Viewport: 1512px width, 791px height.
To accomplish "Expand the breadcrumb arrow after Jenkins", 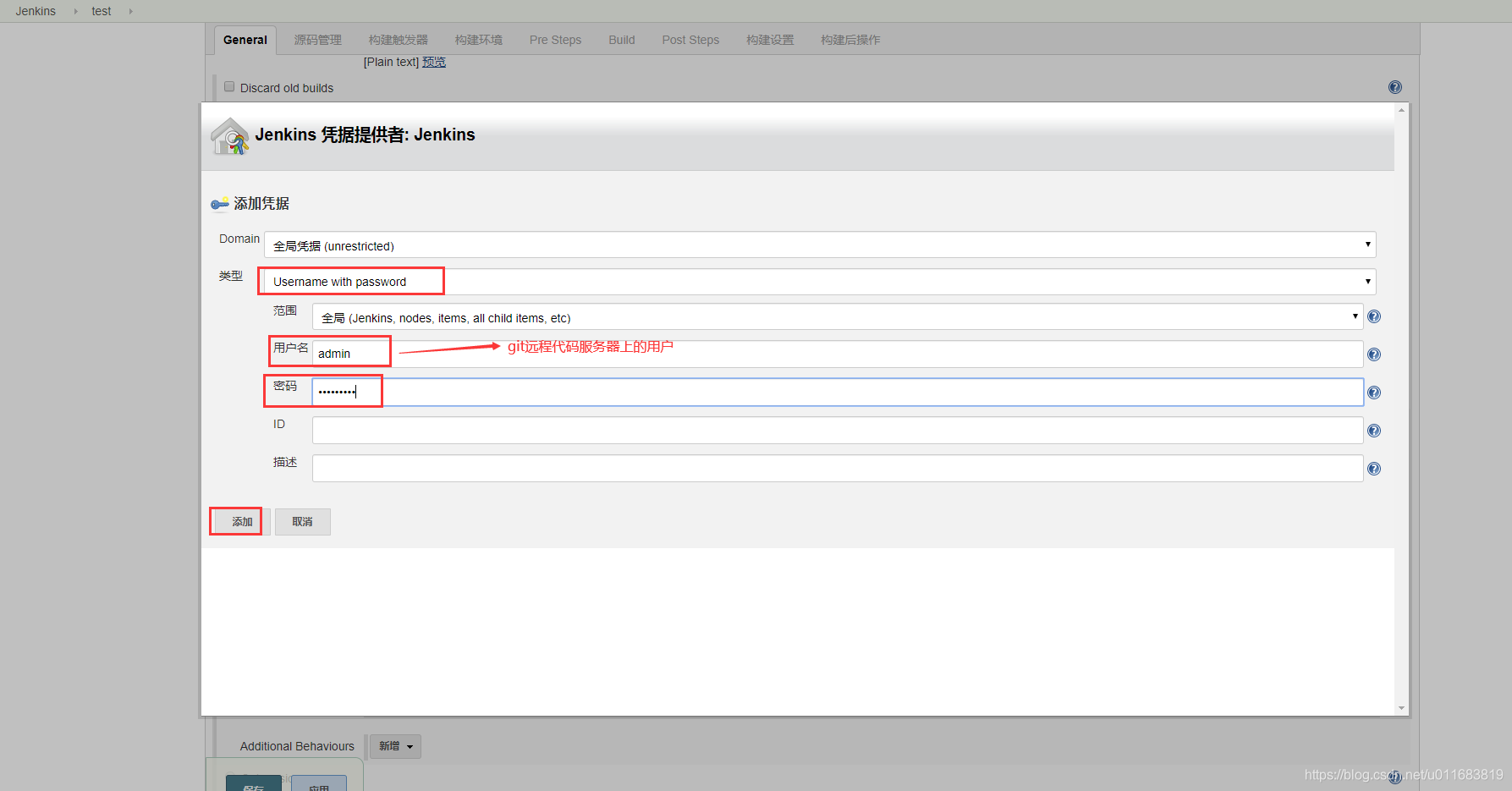I will [x=75, y=11].
